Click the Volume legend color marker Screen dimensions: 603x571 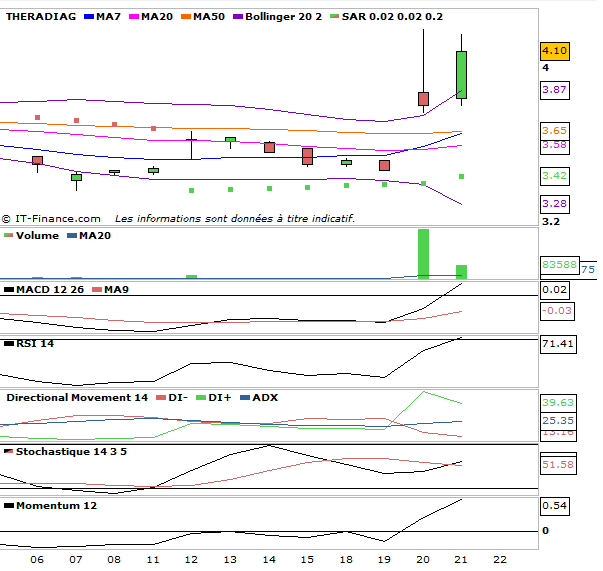pyautogui.click(x=8, y=235)
